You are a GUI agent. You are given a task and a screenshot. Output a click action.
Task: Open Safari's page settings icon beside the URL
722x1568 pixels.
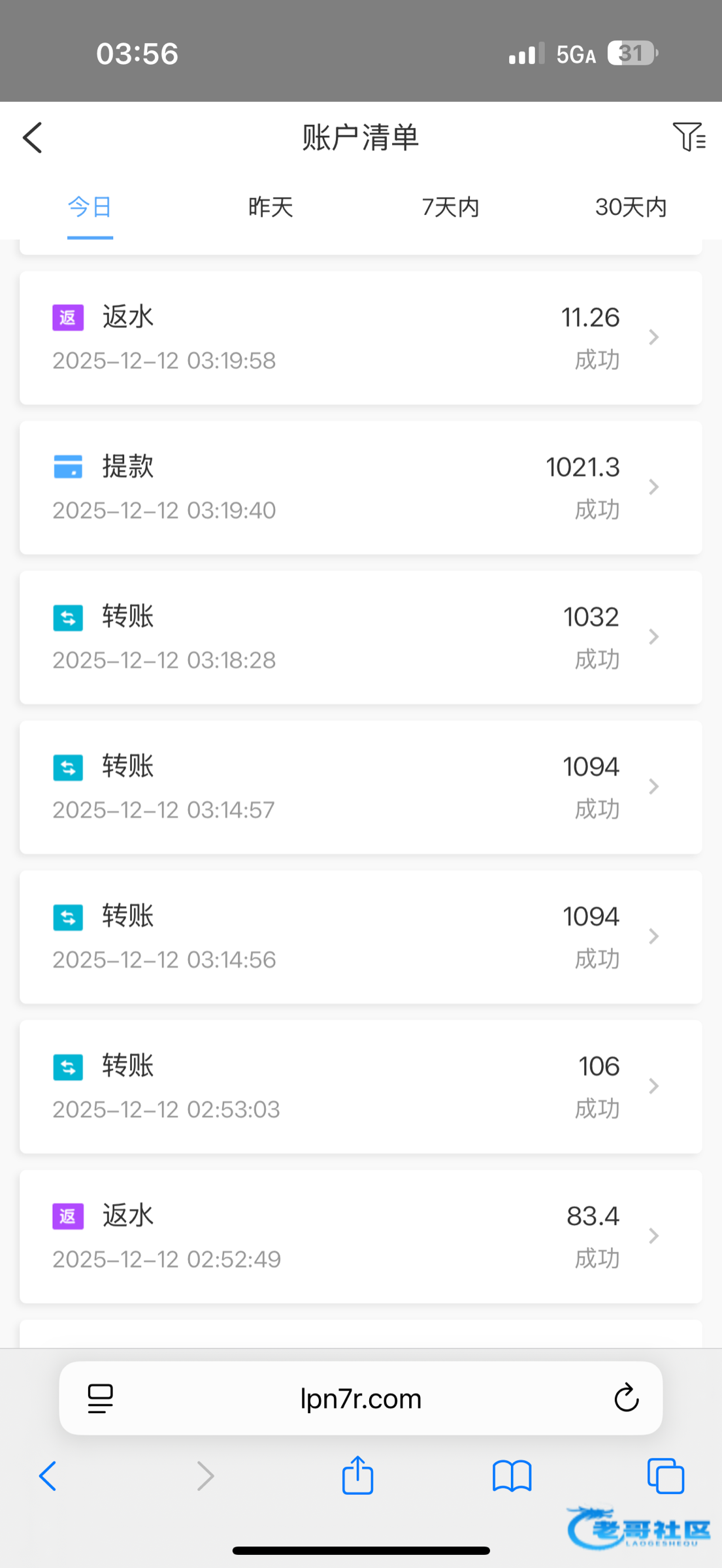point(100,1398)
